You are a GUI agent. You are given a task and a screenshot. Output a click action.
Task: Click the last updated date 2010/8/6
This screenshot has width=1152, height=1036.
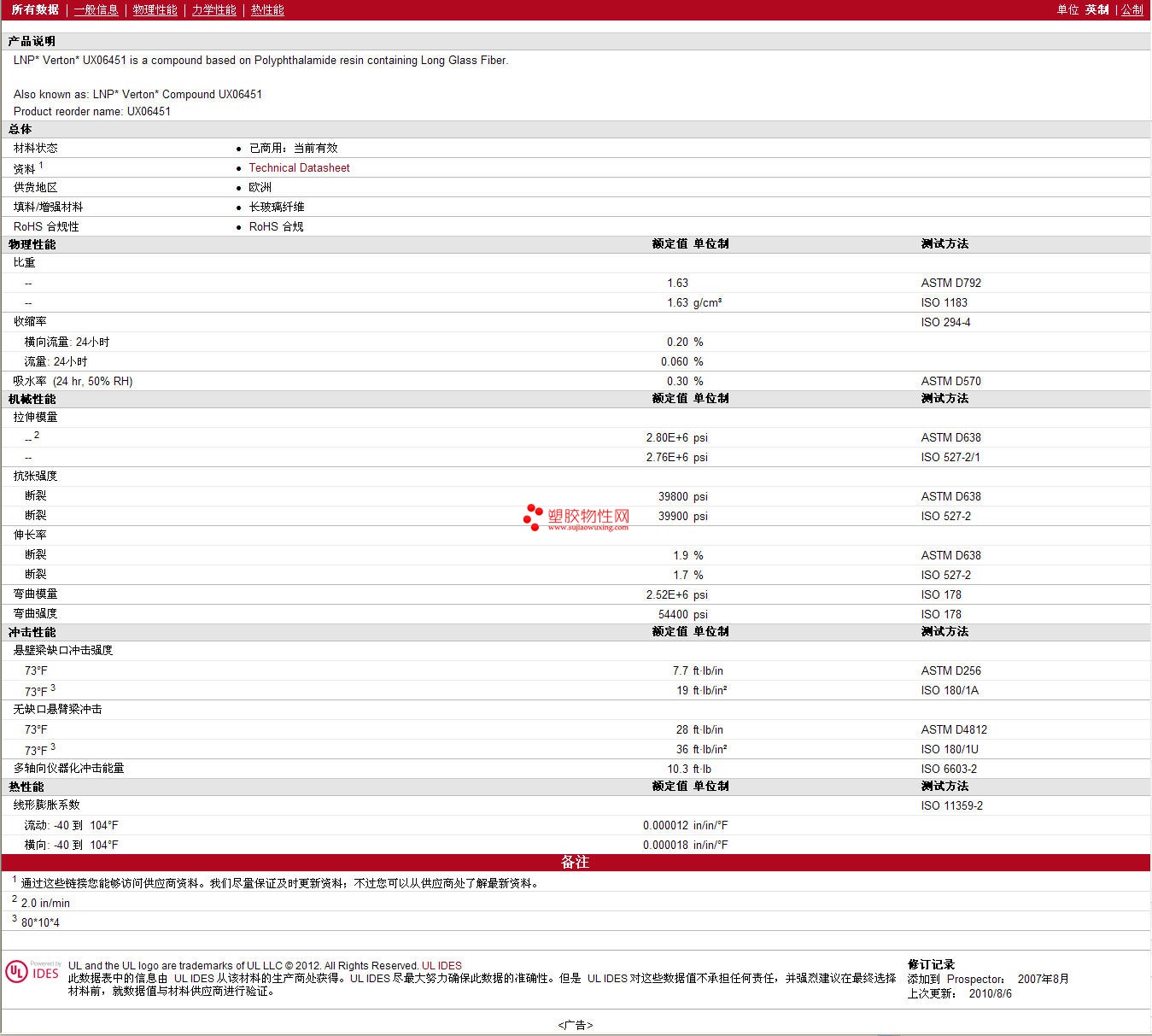[x=991, y=993]
